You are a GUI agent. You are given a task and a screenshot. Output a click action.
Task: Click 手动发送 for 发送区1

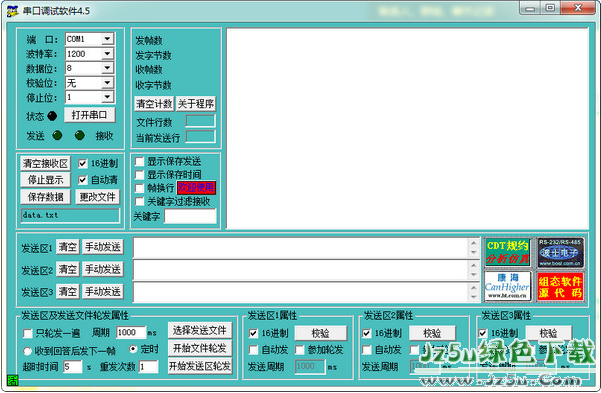[x=103, y=247]
